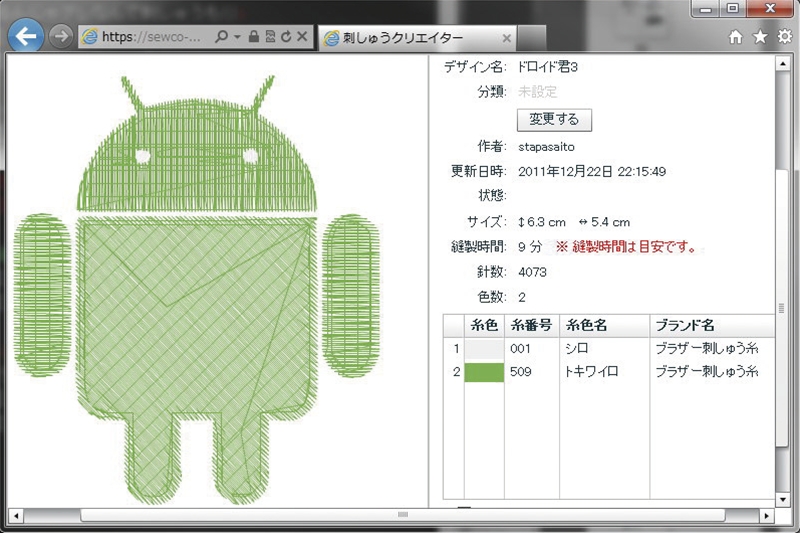Maximize the browser window
This screenshot has height=533, width=800.
733,9
